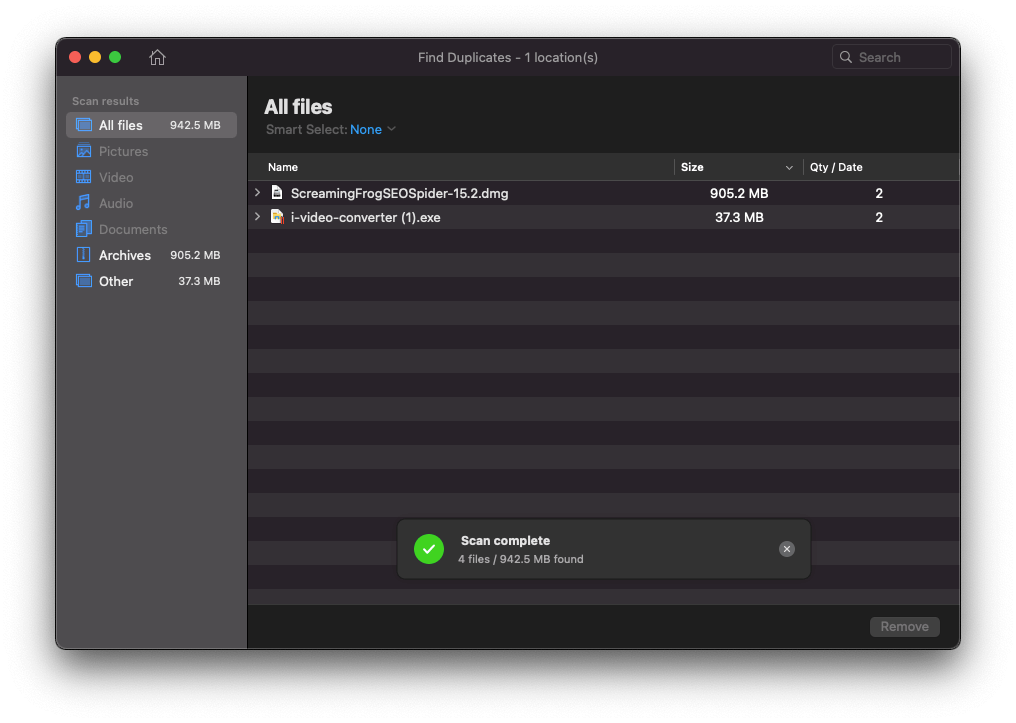The width and height of the screenshot is (1016, 723).
Task: Select i-video-converter (1).exe file name
Action: 365,217
